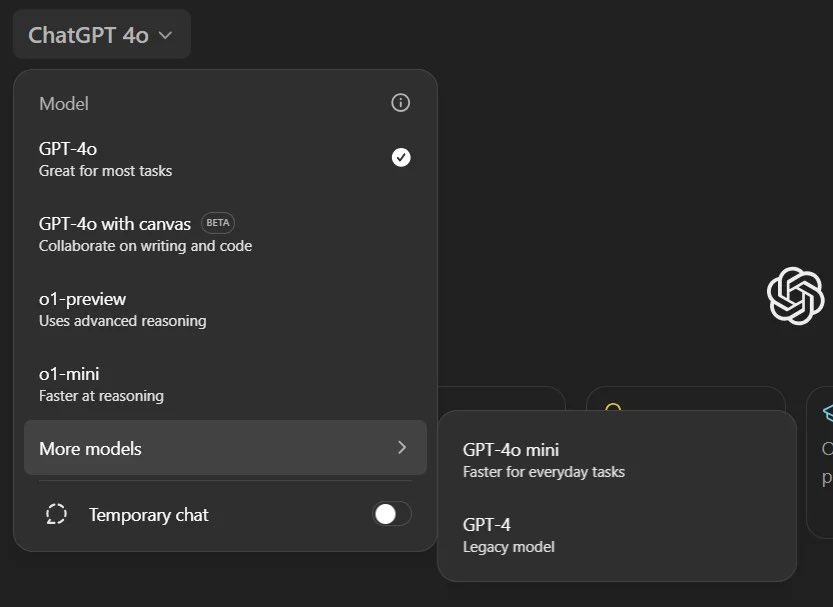Expand the More models submenu
Viewport: 833px width, 607px height.
(225, 448)
